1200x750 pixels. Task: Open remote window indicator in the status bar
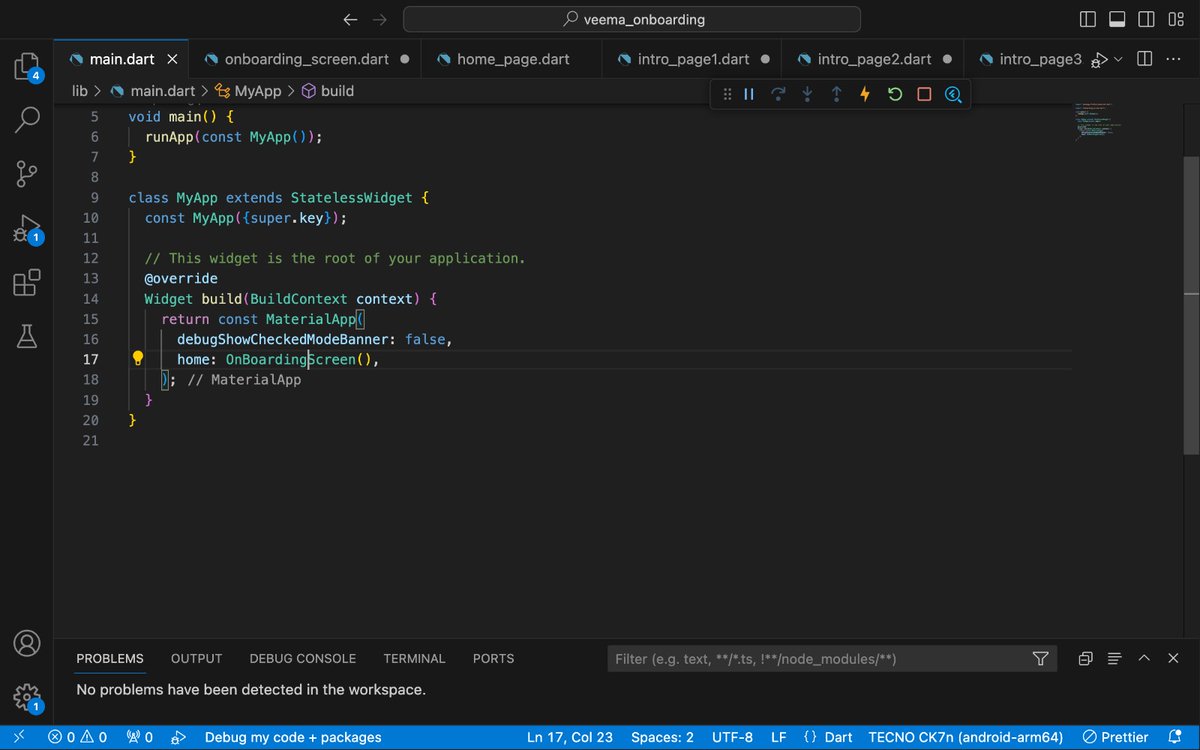click(19, 737)
